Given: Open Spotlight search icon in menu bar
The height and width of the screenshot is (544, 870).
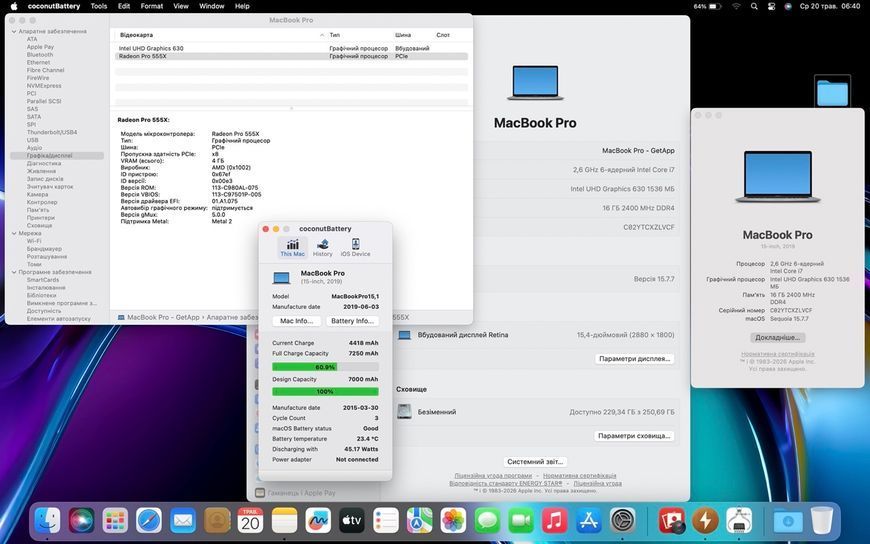Looking at the screenshot, I should (754, 6).
